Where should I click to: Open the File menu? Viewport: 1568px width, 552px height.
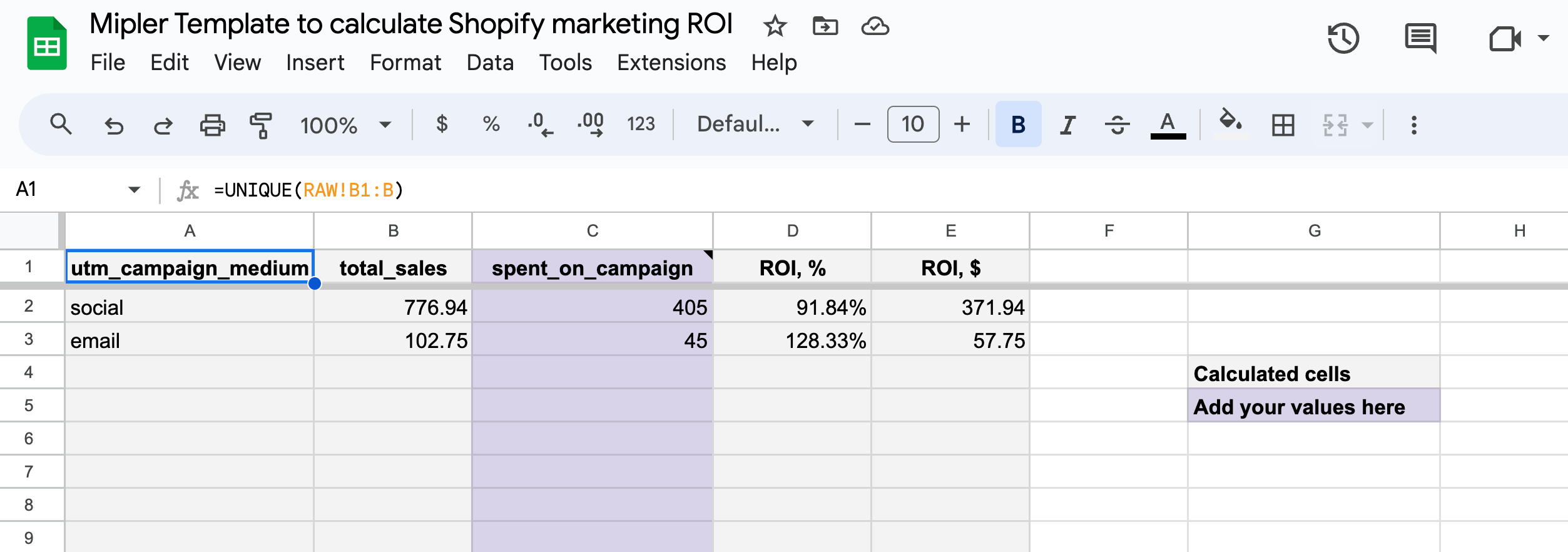coord(108,63)
